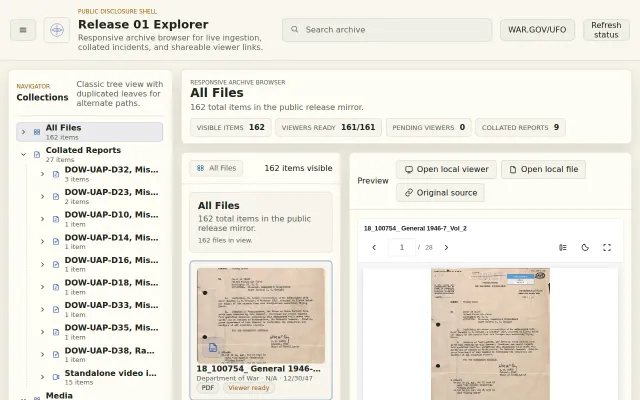Click the Release 01 Explorer logo icon
Viewport: 640px width, 400px height.
point(57,30)
